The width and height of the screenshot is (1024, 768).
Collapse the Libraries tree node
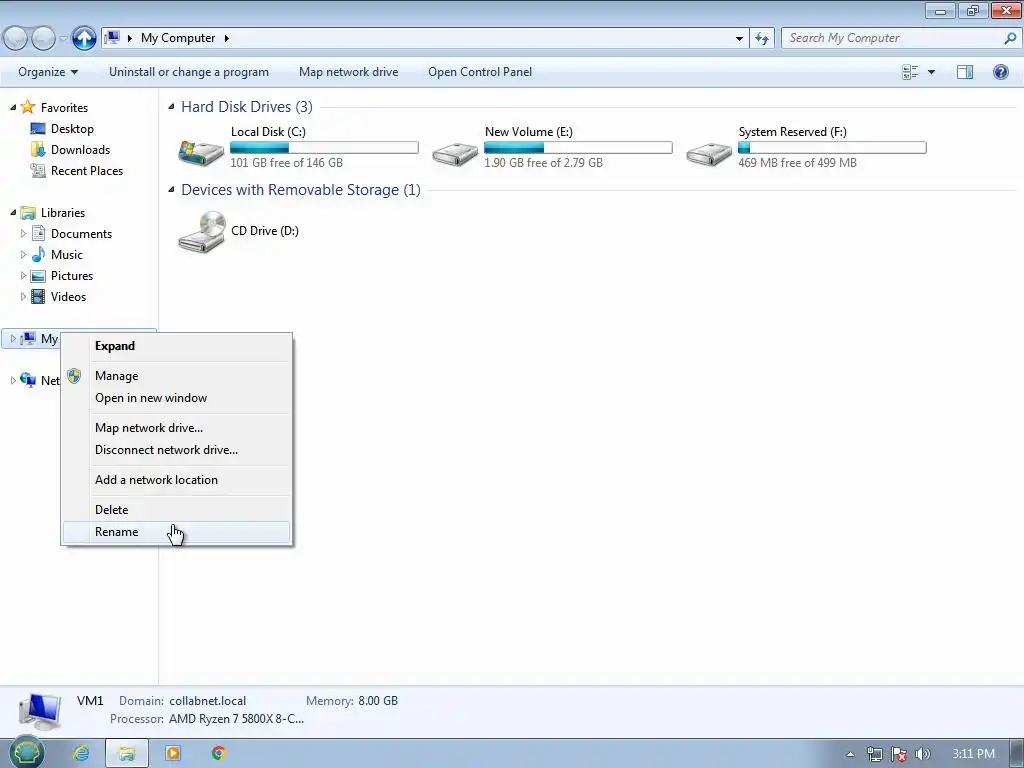[12, 212]
